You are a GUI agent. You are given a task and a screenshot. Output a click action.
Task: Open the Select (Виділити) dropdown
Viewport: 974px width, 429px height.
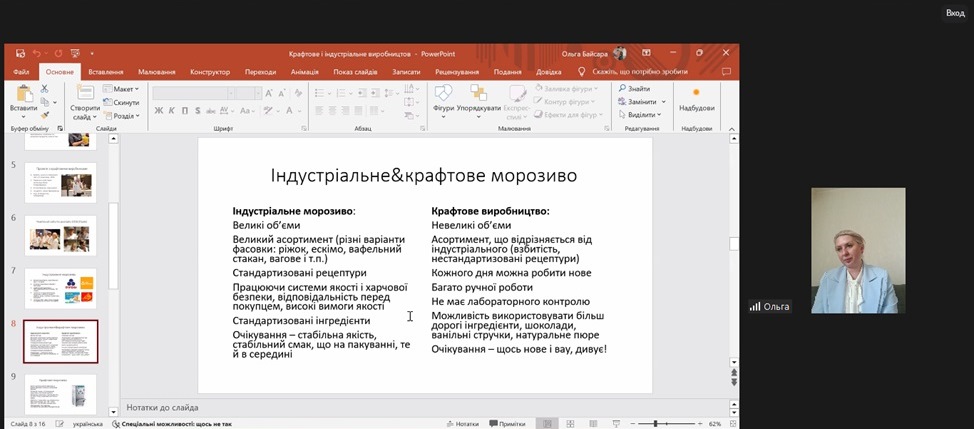point(640,115)
